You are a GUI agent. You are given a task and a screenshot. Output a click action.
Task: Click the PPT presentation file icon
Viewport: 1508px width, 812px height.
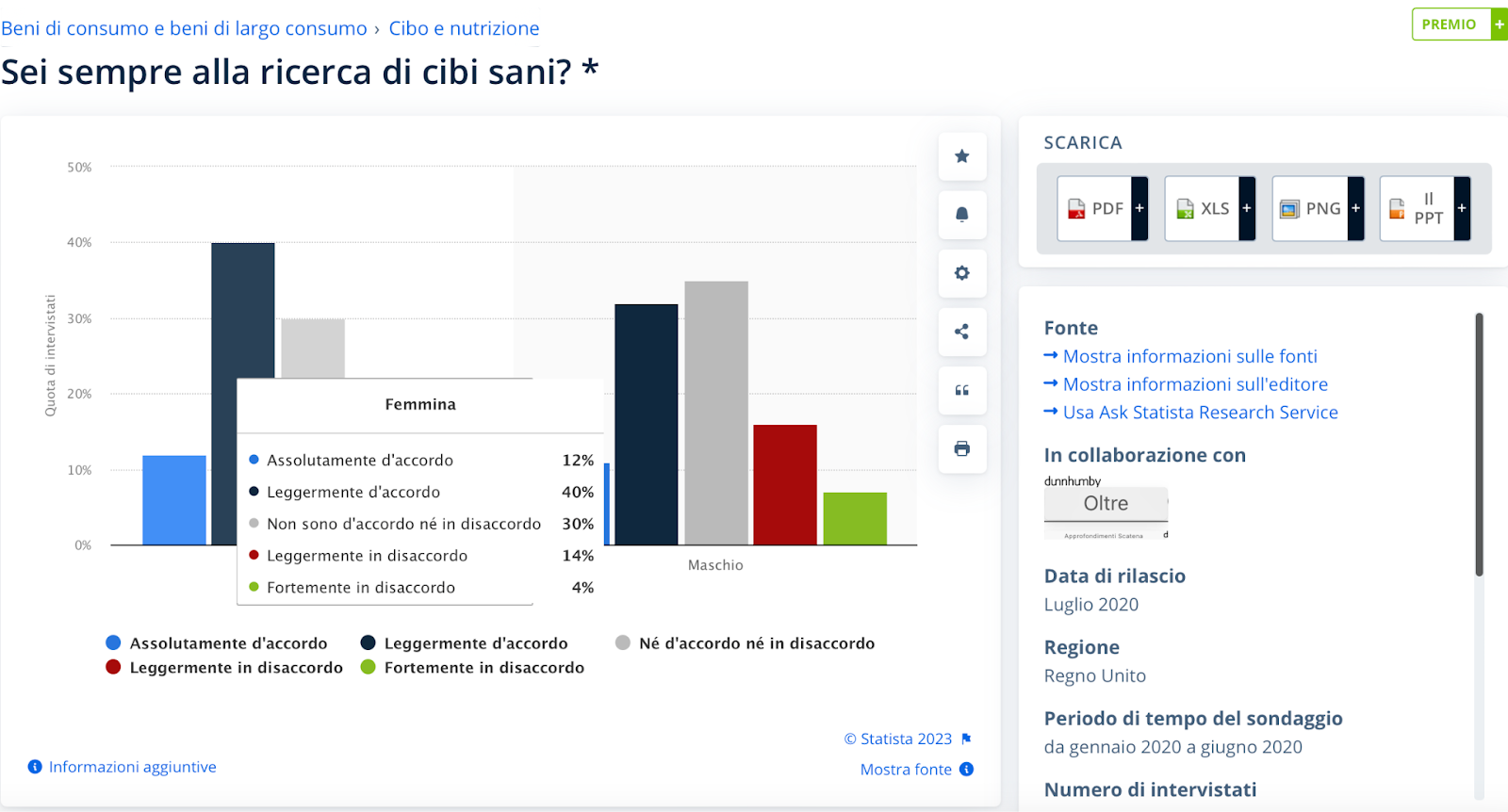pos(1397,209)
